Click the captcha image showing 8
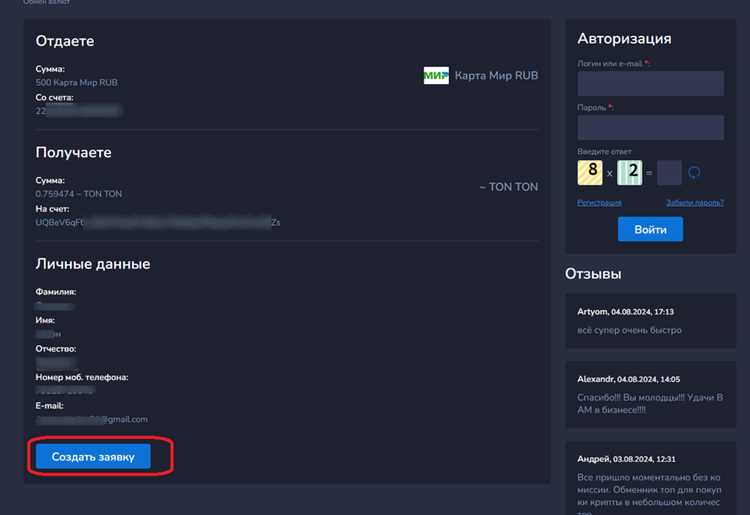The image size is (750, 515). pyautogui.click(x=590, y=172)
